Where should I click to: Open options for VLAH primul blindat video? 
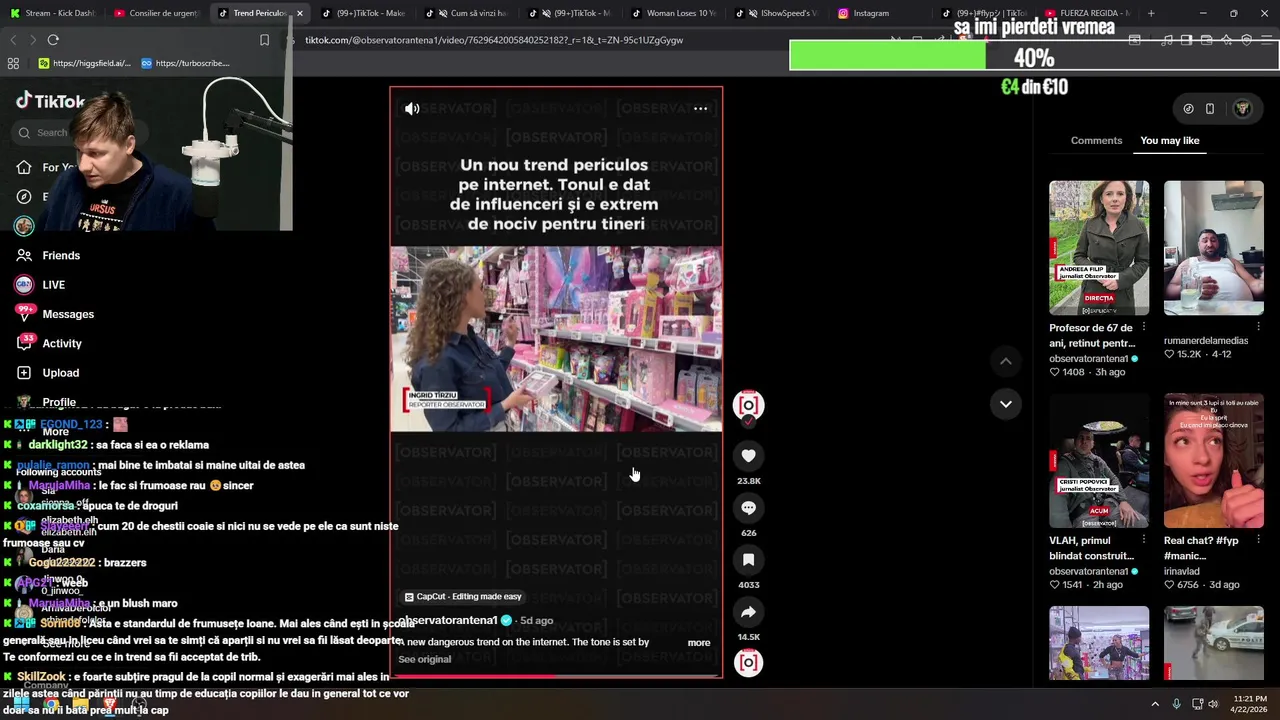click(x=1143, y=540)
